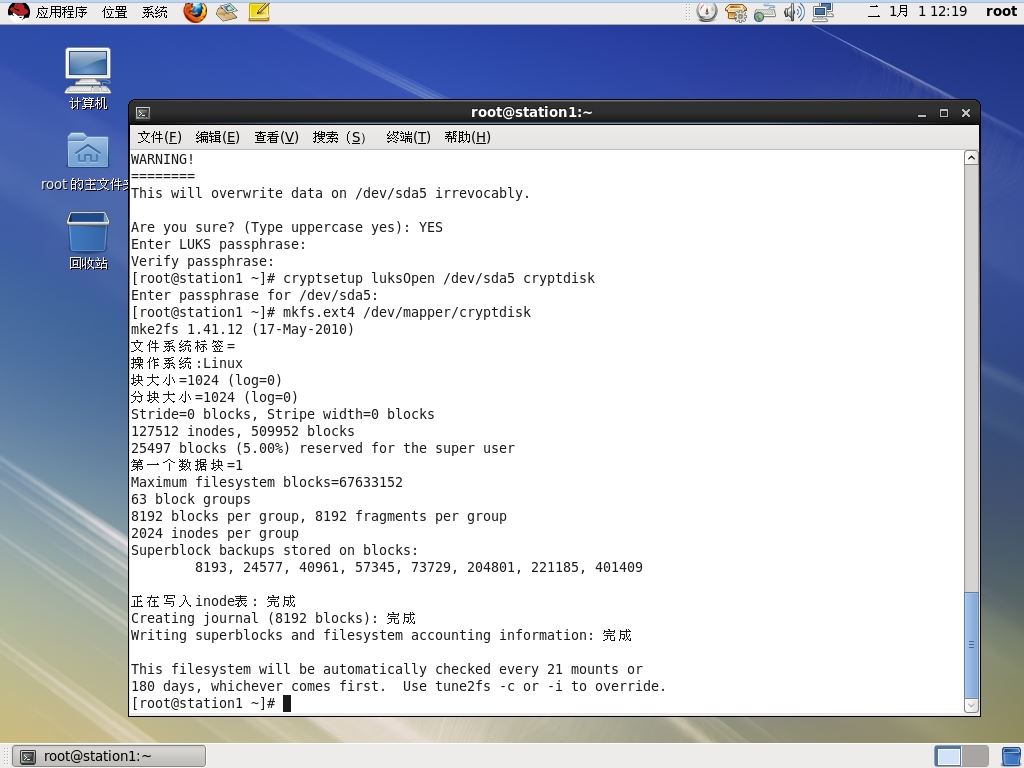This screenshot has width=1024, height=768.
Task: Open the sticky notes launcher icon
Action: click(259, 12)
